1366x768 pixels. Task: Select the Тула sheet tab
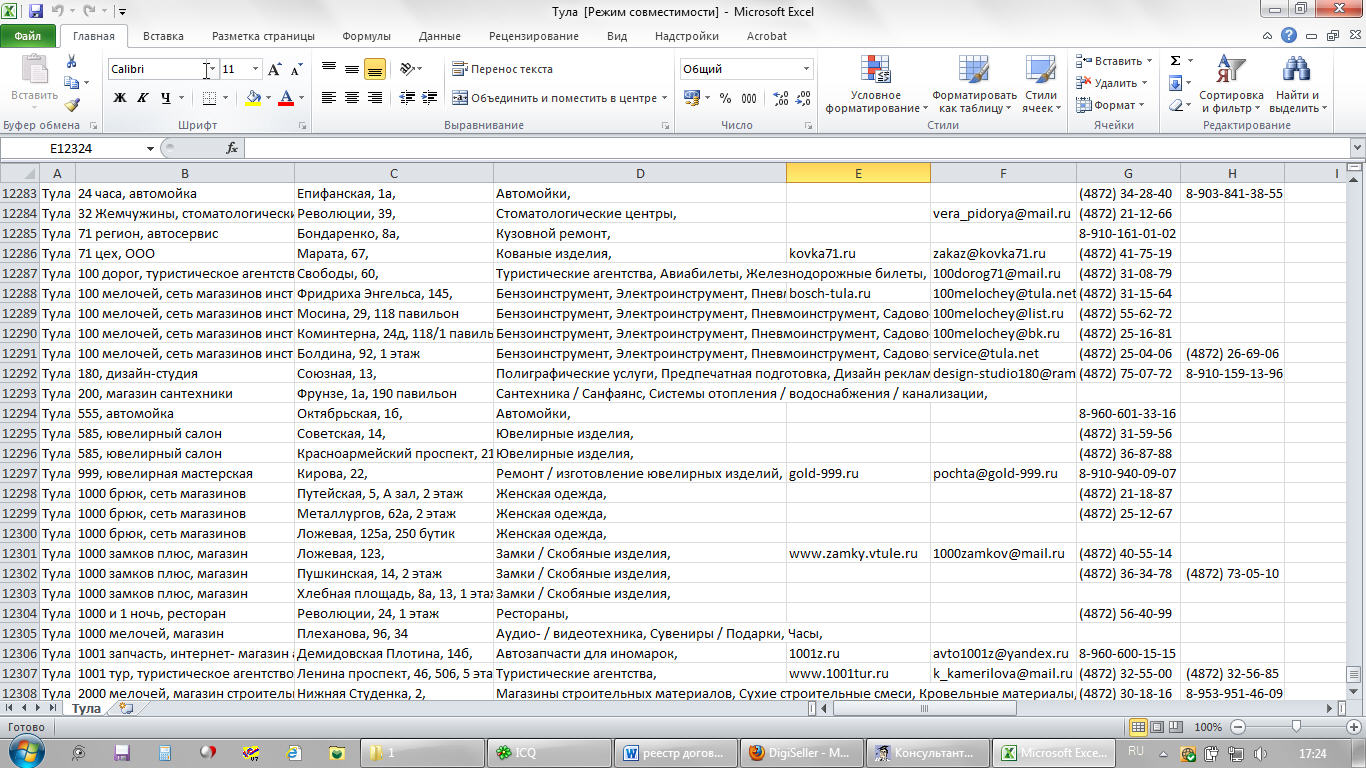pyautogui.click(x=86, y=708)
